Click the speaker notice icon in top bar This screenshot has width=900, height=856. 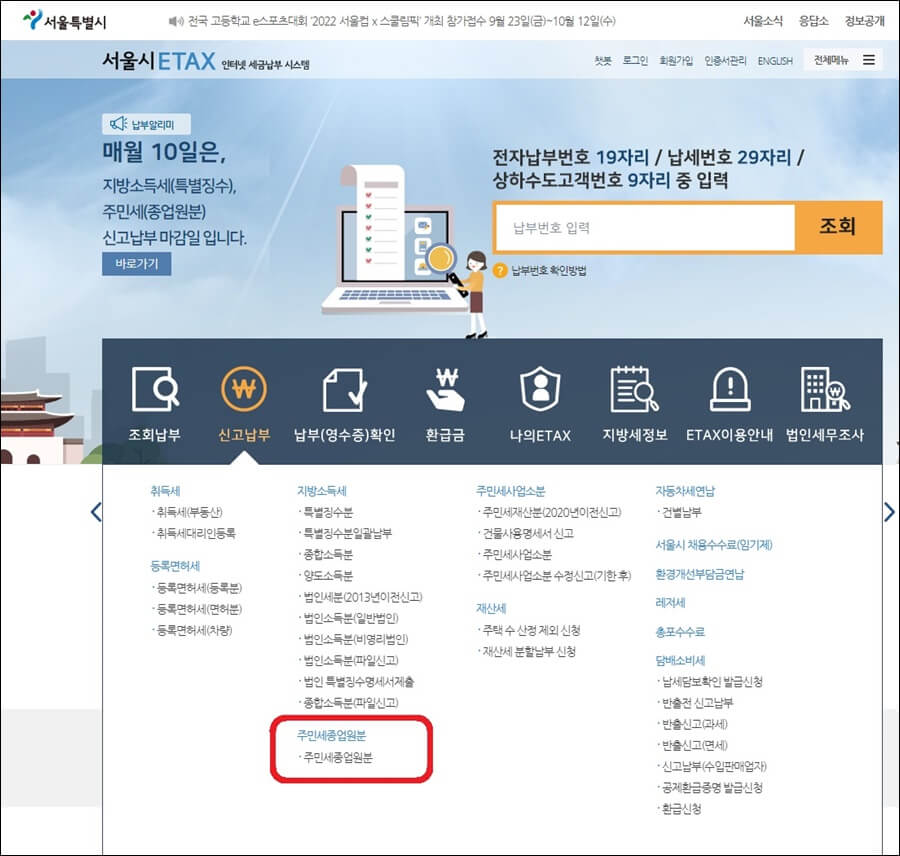[176, 21]
